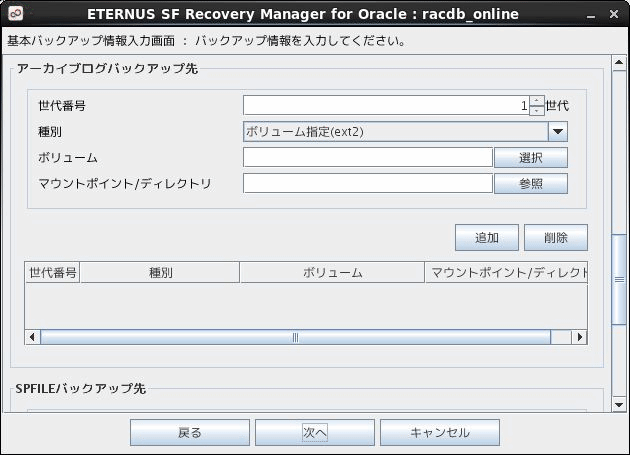Click the 基本バックアップ情報入力画面 instruction text
The image size is (630, 455).
[207, 41]
